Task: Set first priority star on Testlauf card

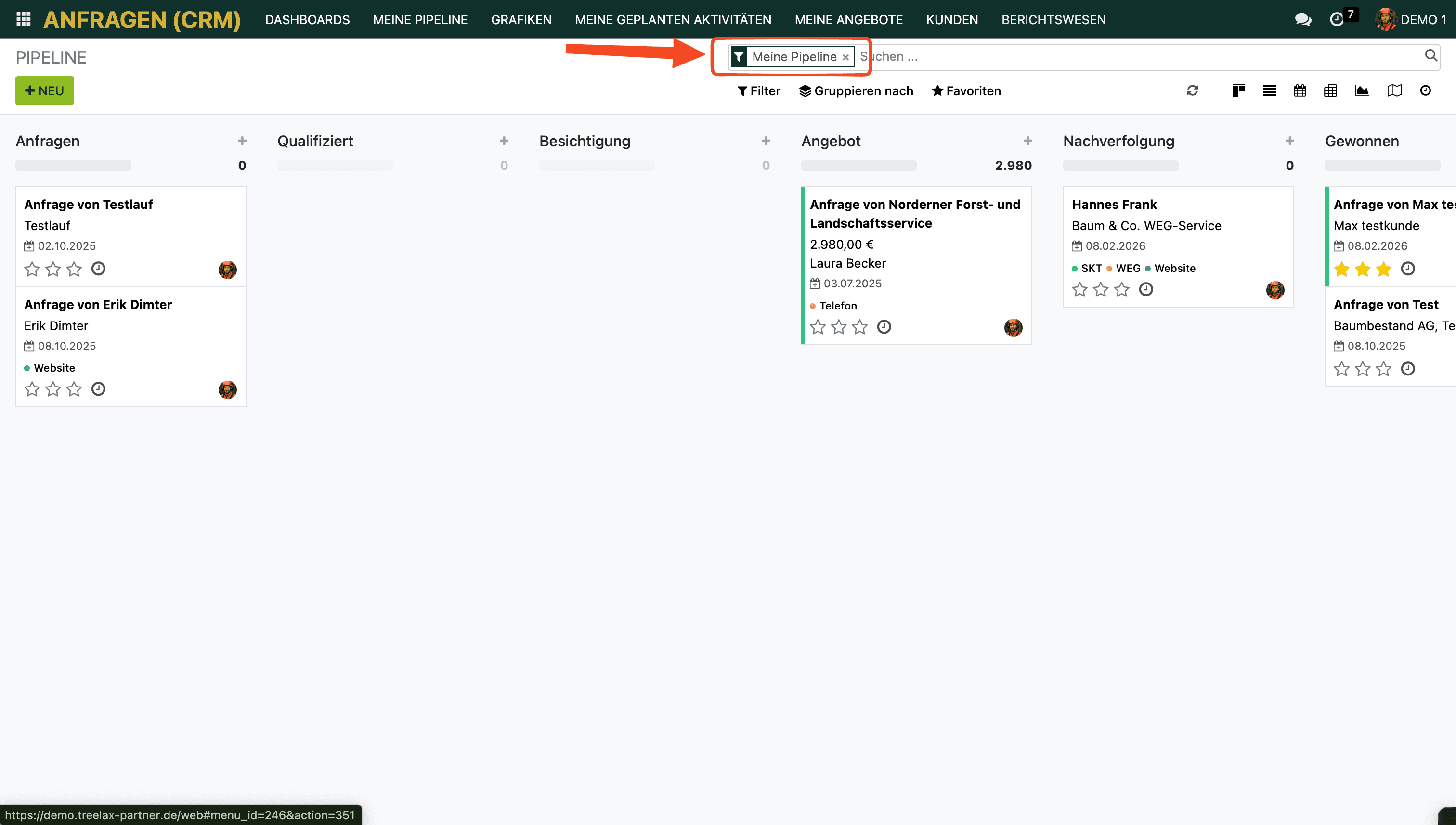Action: 32,269
